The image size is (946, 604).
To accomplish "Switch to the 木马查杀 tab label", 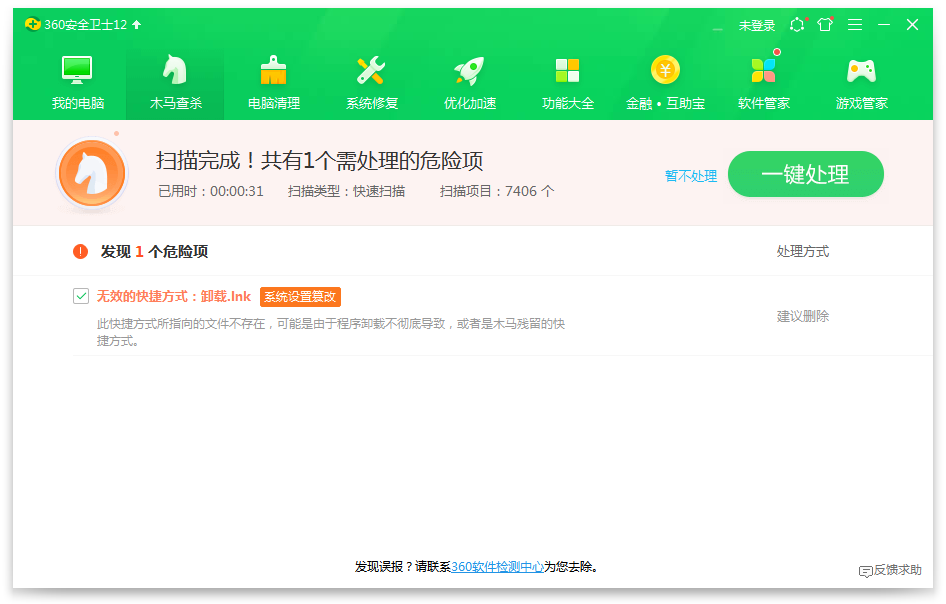I will coord(176,103).
